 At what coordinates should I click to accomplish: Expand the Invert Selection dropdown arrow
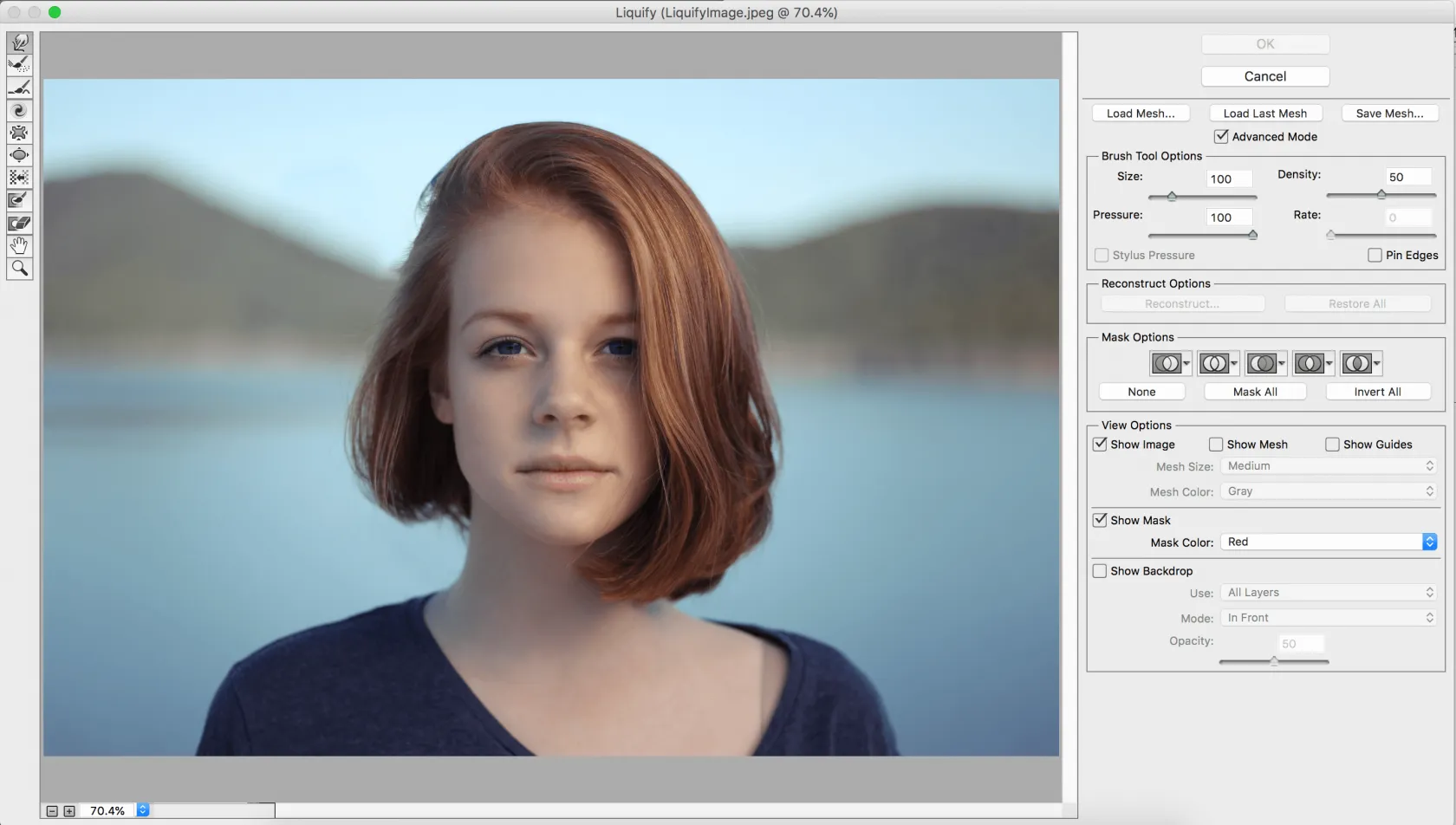tap(1377, 364)
